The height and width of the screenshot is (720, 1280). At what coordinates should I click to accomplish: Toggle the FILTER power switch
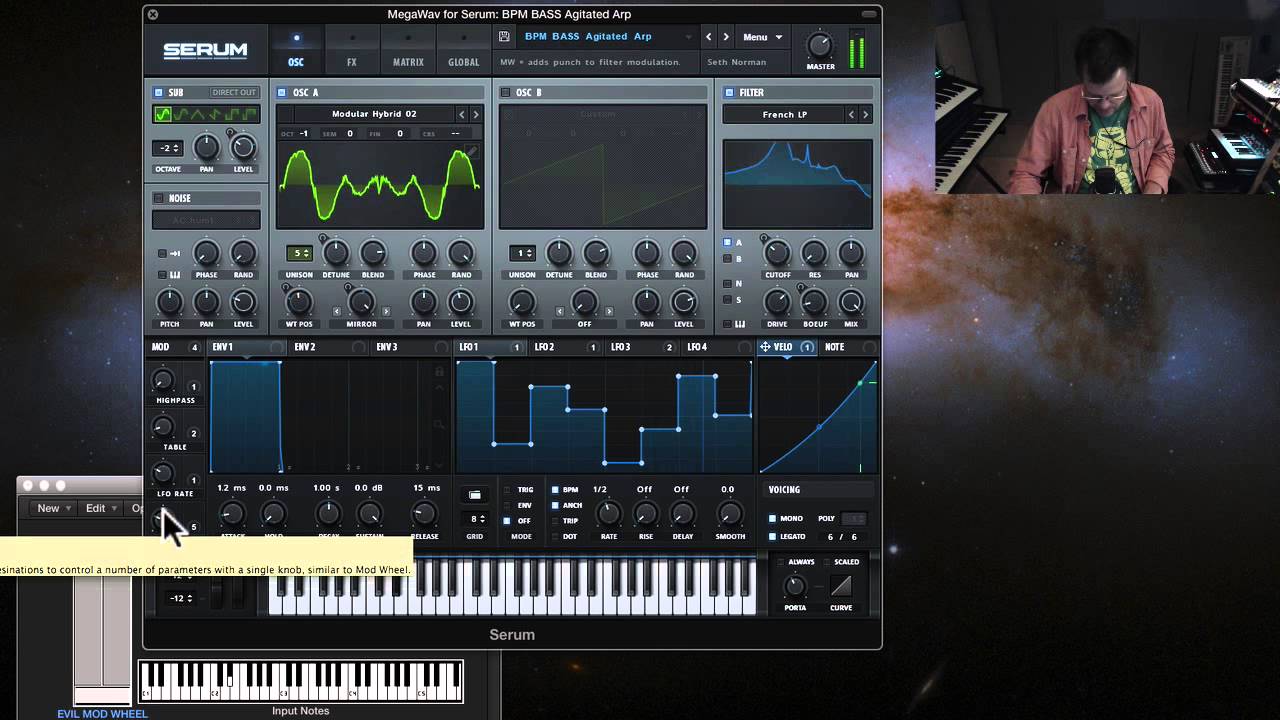[729, 92]
